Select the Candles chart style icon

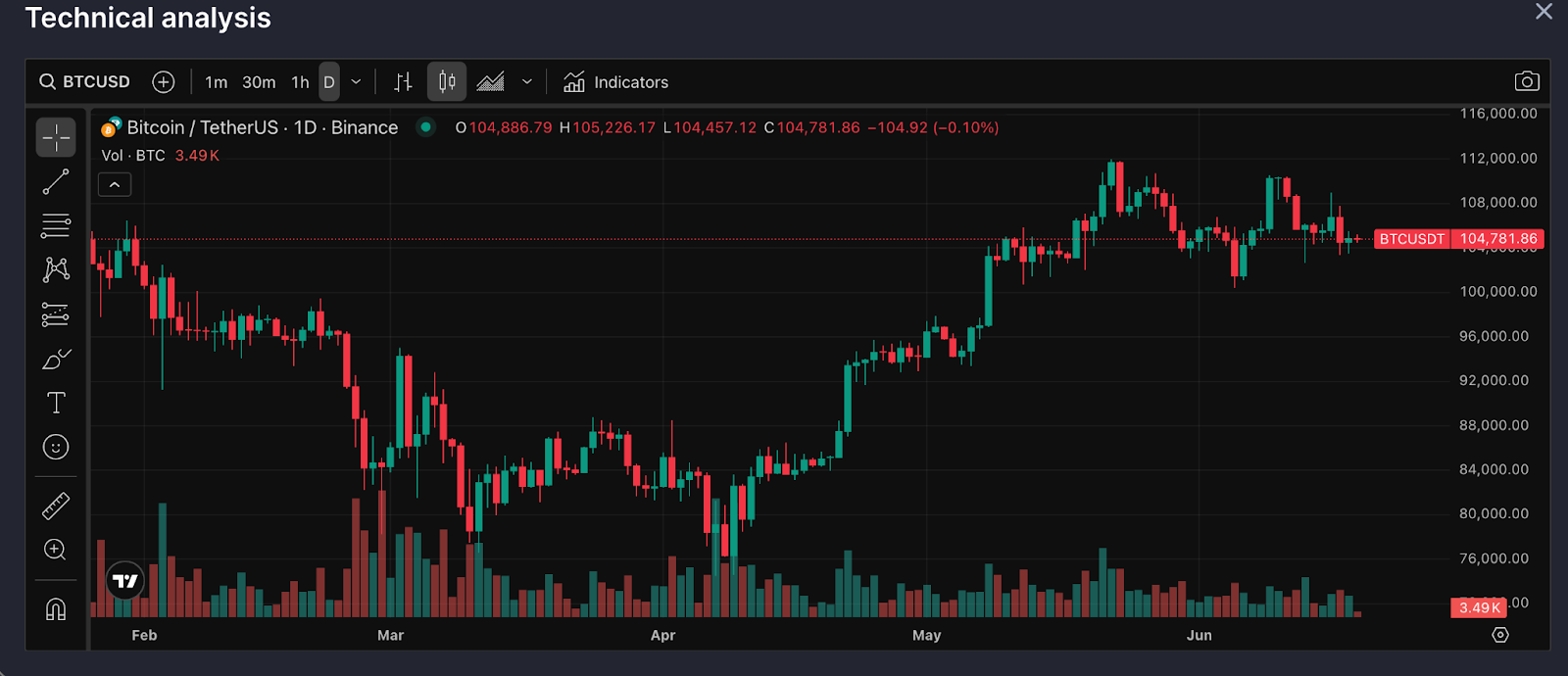[447, 81]
